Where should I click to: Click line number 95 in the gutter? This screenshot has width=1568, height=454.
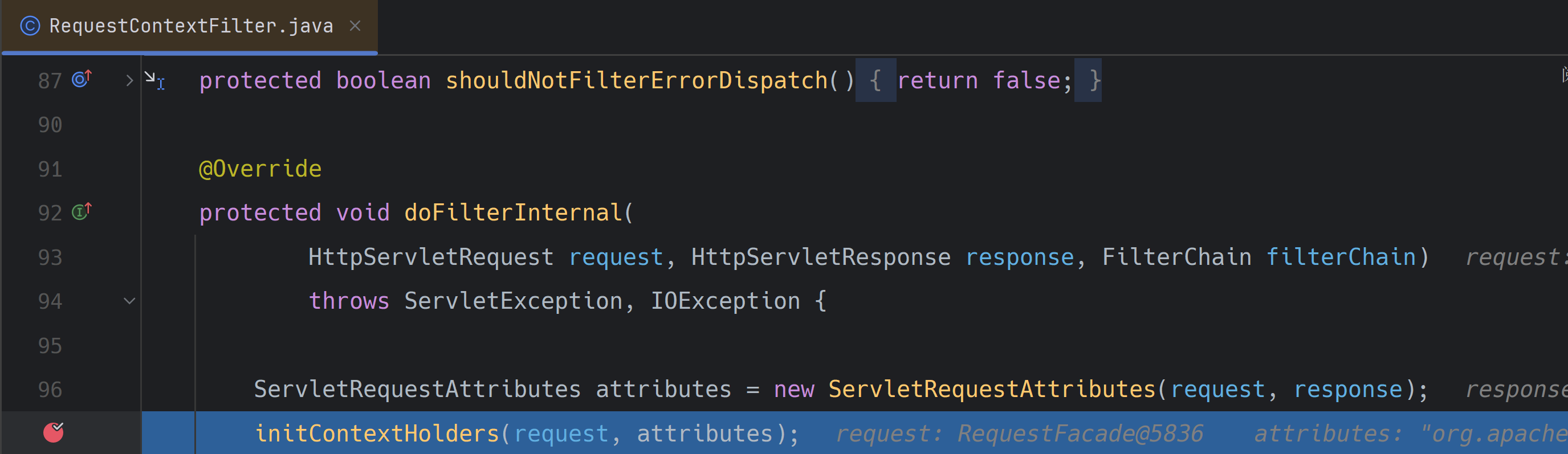(x=50, y=346)
